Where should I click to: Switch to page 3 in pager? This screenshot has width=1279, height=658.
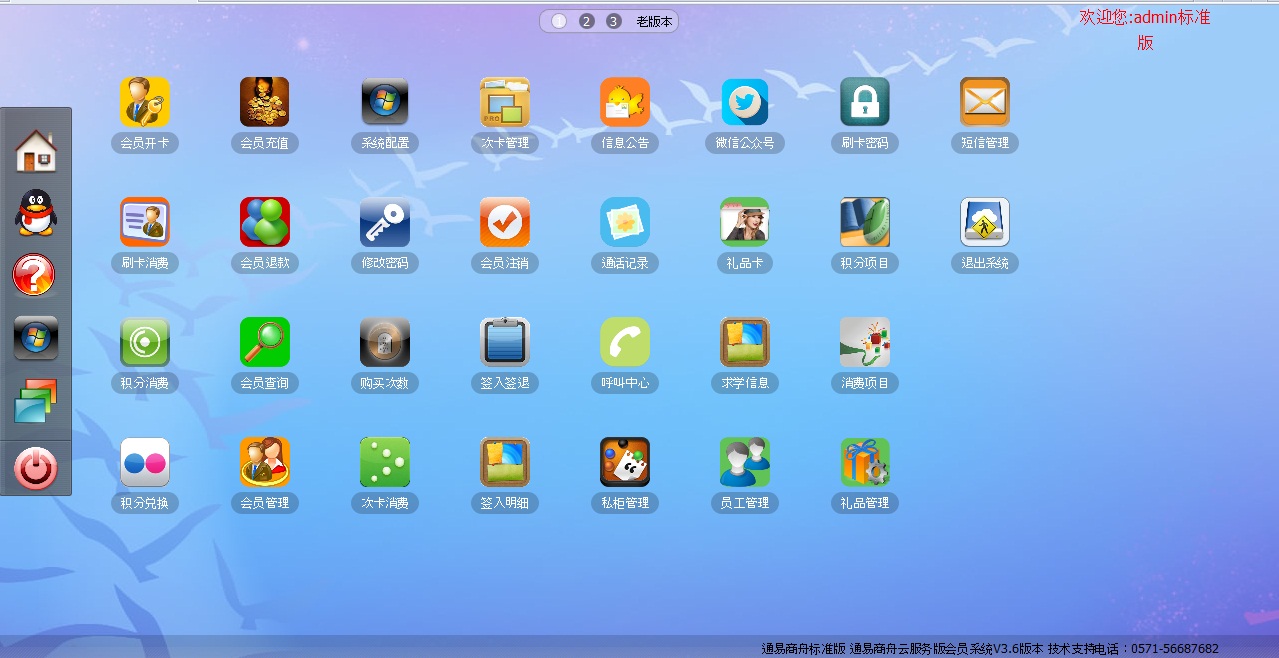click(x=614, y=21)
